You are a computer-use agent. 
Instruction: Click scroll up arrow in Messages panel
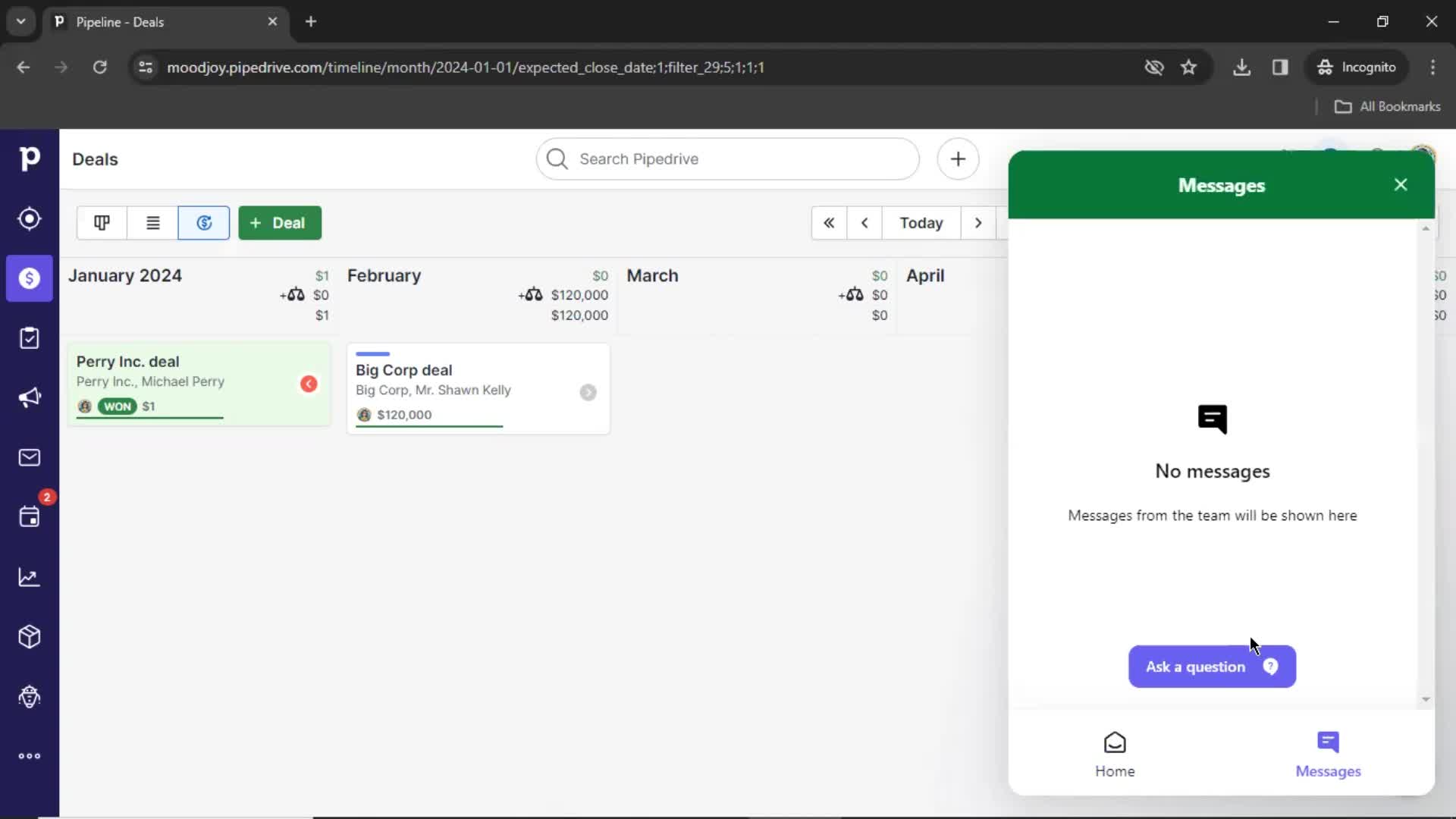1426,228
